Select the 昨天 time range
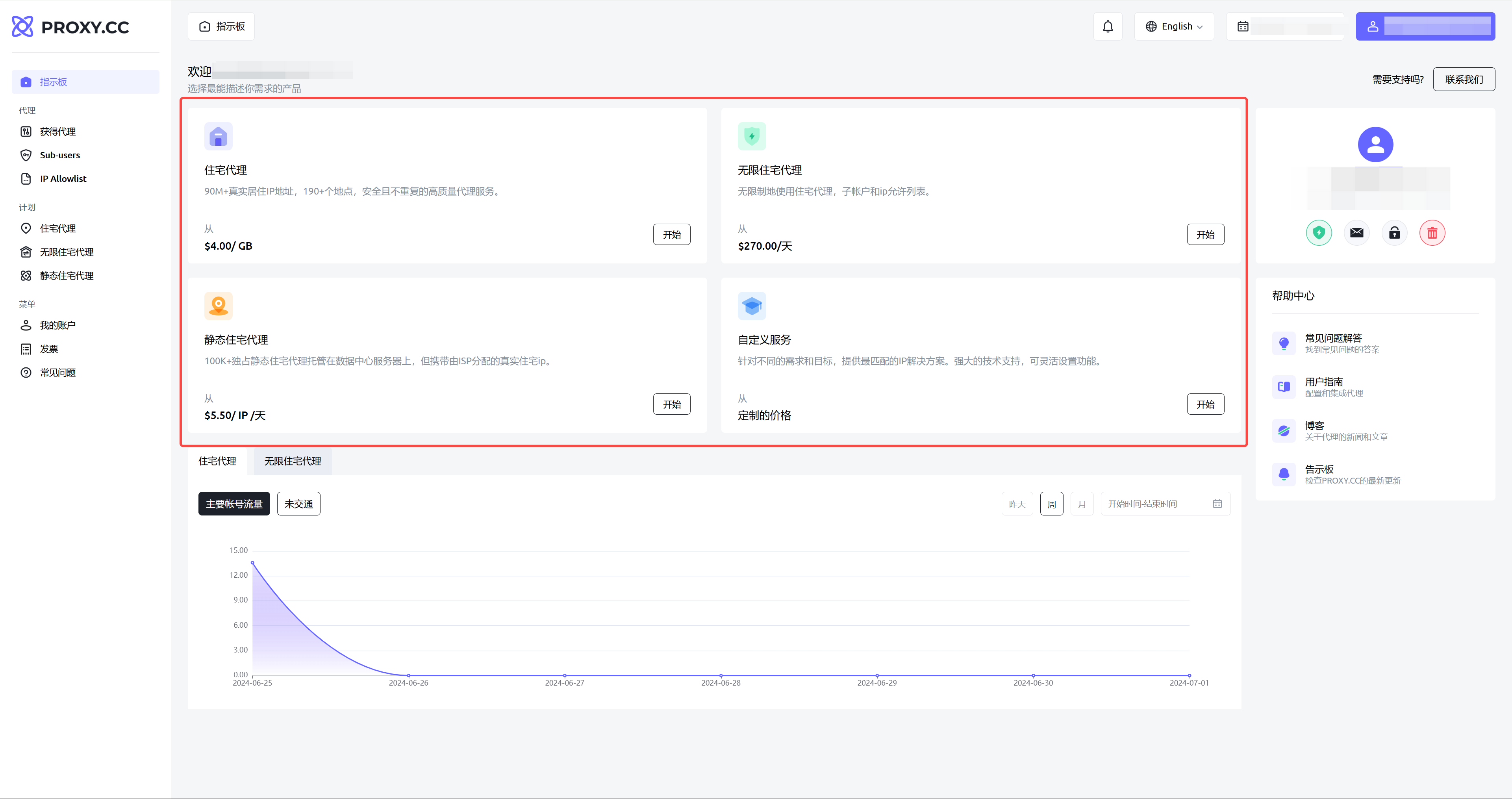This screenshot has height=799, width=1512. coord(1017,504)
